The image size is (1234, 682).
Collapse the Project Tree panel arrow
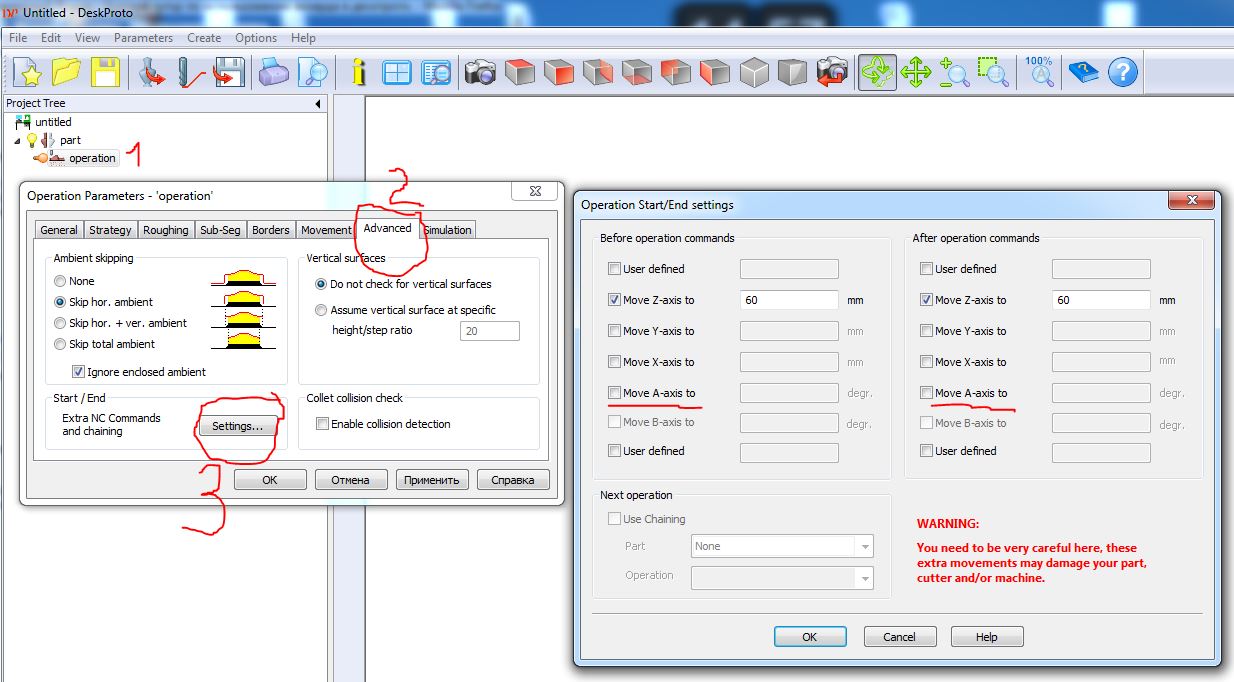pos(318,104)
